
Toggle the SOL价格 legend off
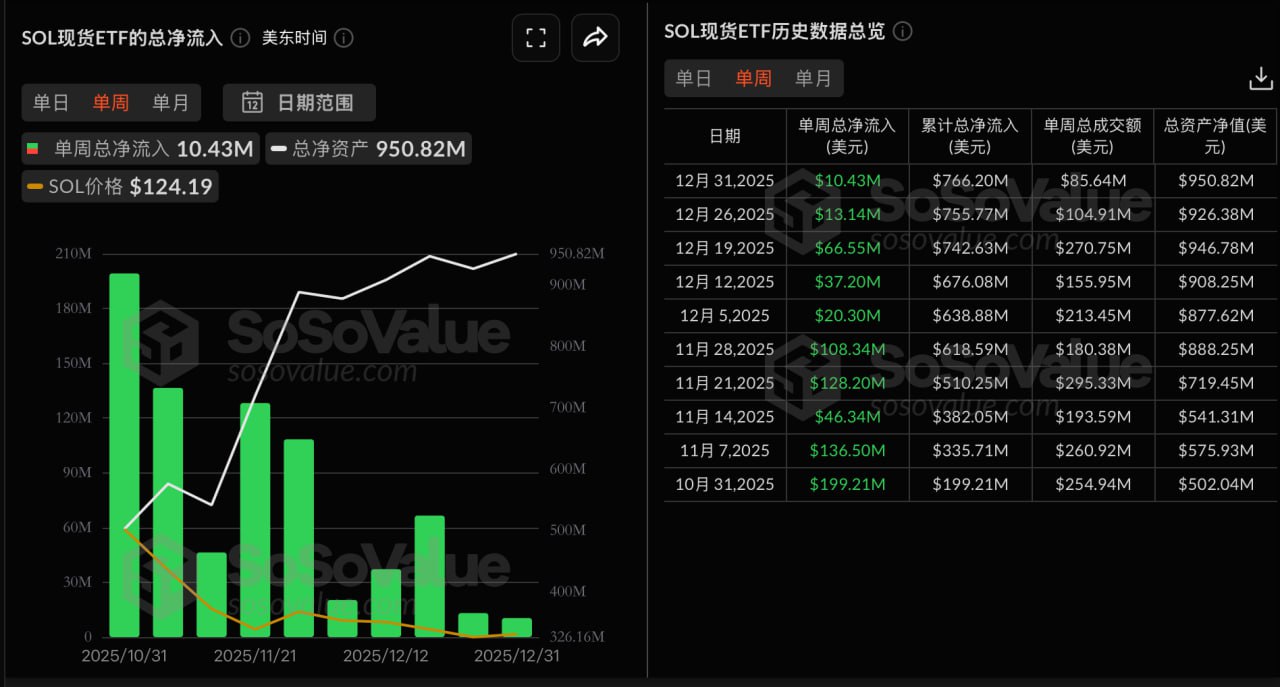point(119,186)
